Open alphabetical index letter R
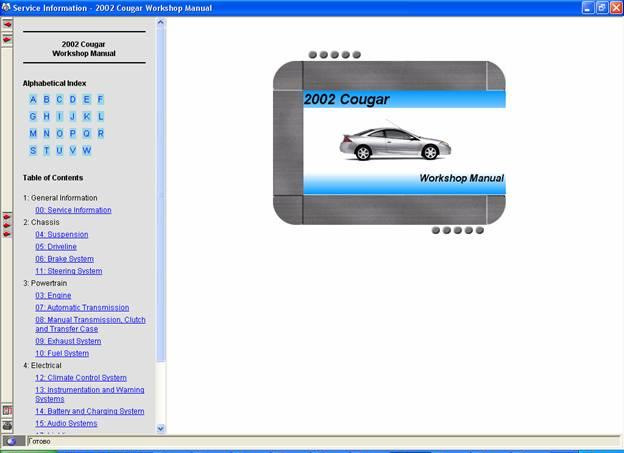This screenshot has width=624, height=453. pos(101,133)
